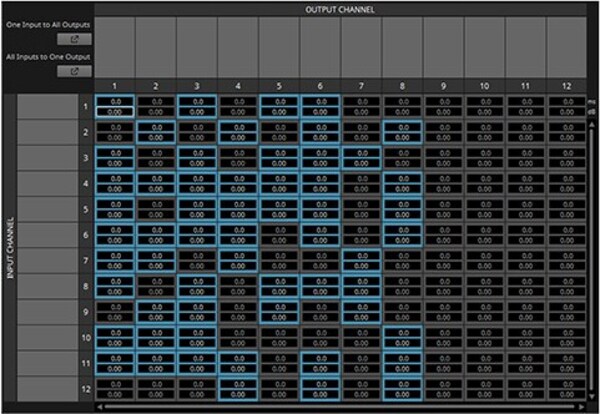Click the right scroll arrow below the matrix
The width and height of the screenshot is (600, 414).
click(x=583, y=406)
